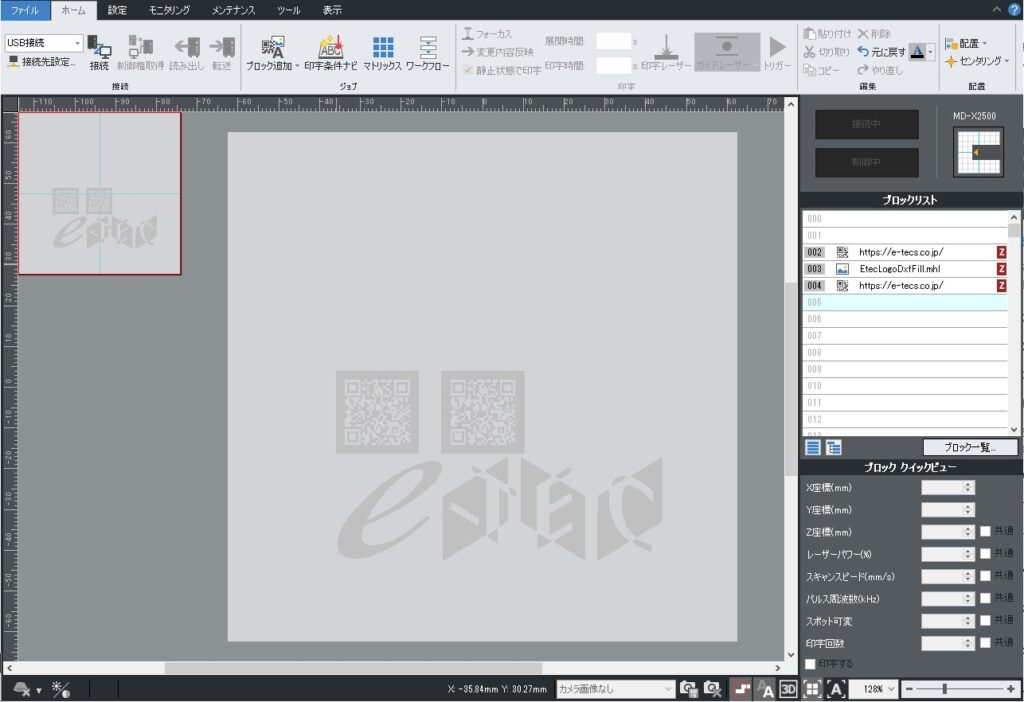Click the 貼り付け paste icon
Screen dimensions: 1024x702
click(x=810, y=33)
